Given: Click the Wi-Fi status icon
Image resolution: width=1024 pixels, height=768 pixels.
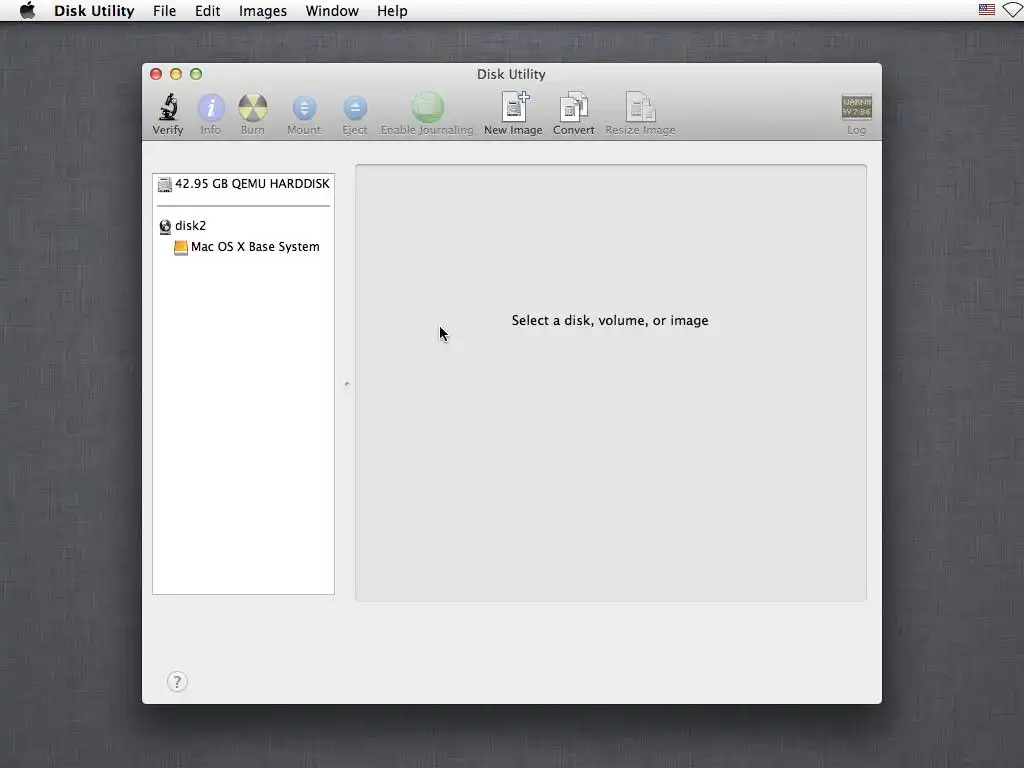Looking at the screenshot, I should coord(1014,10).
